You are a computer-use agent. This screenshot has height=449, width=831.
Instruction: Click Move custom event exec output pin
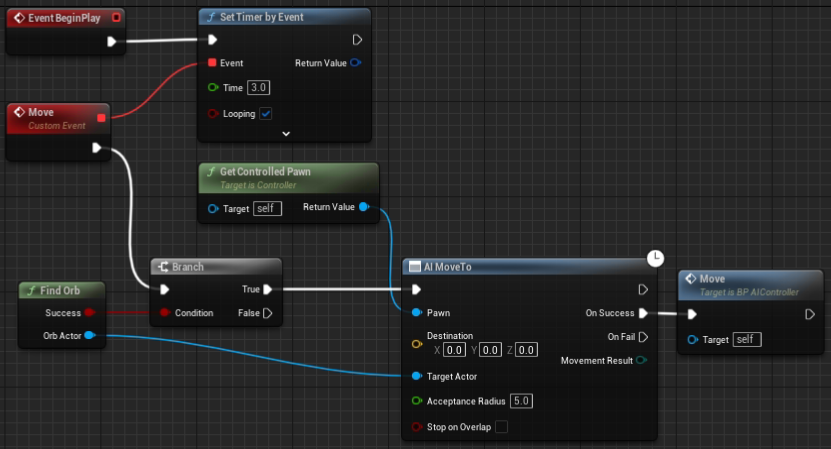pos(96,147)
